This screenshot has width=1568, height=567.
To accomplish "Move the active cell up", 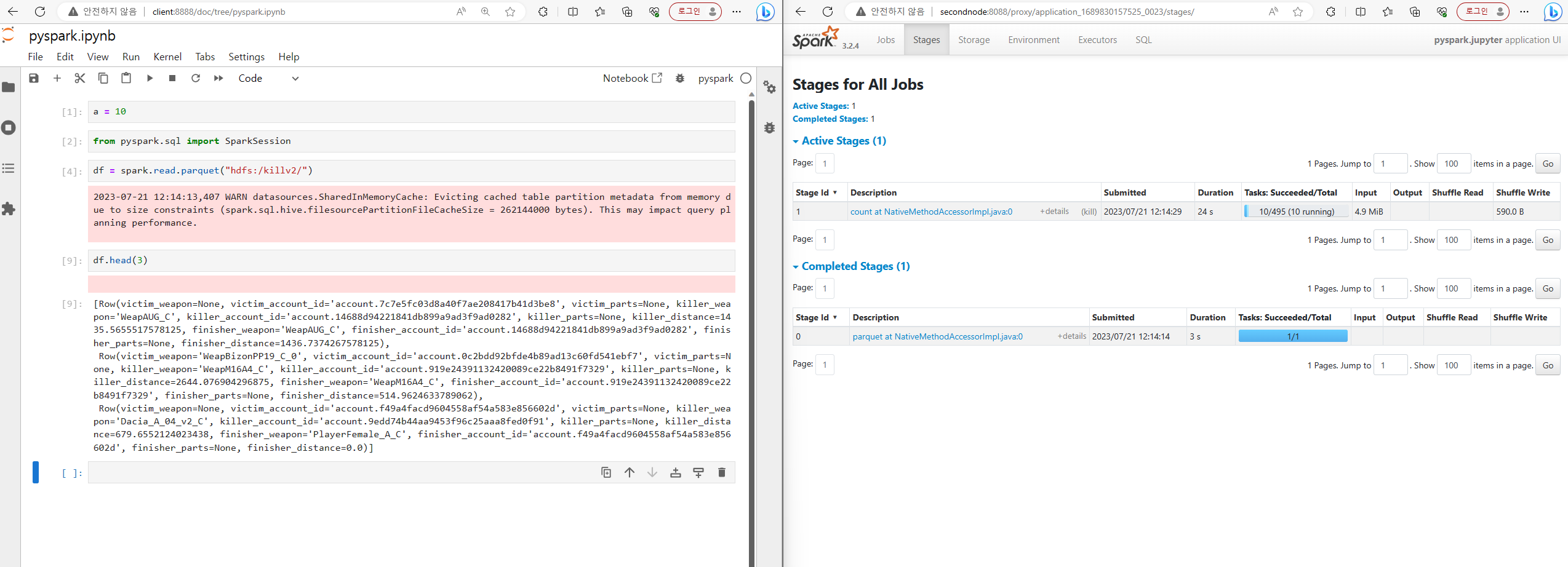I will (630, 472).
